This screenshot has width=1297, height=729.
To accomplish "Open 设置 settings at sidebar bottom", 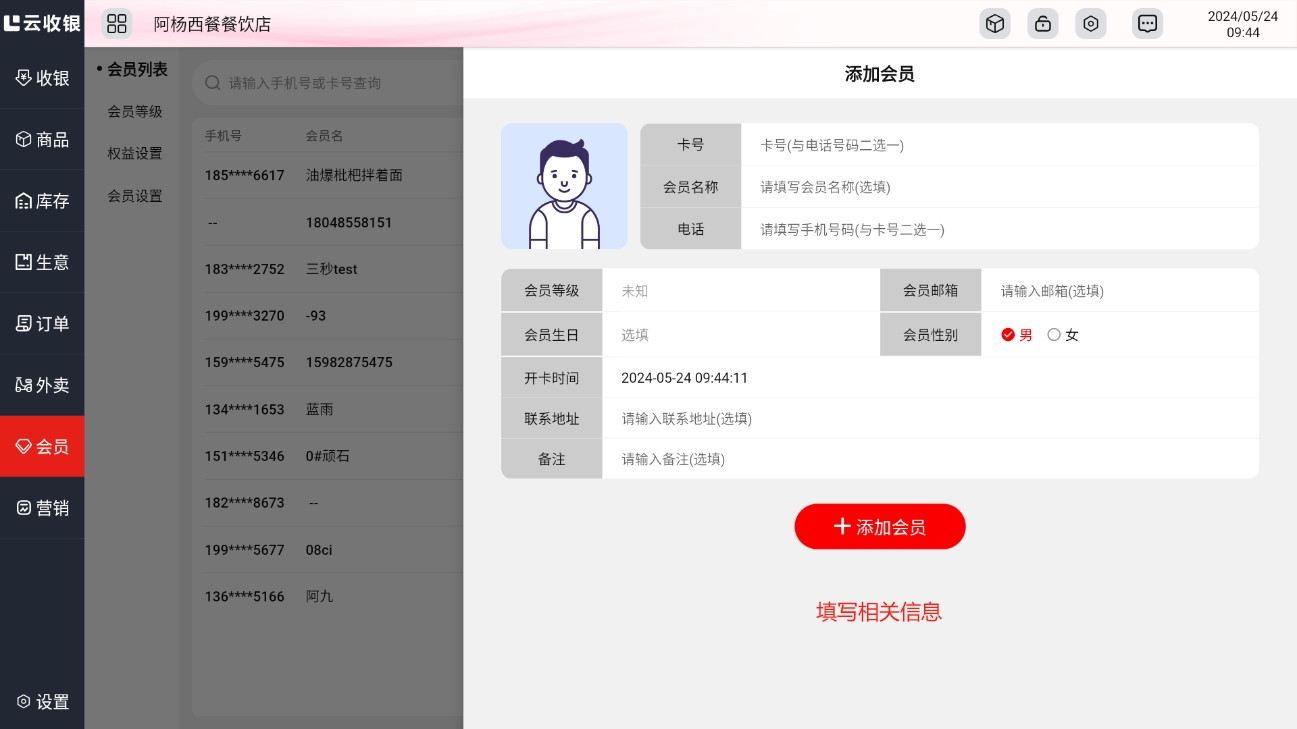I will 42,702.
